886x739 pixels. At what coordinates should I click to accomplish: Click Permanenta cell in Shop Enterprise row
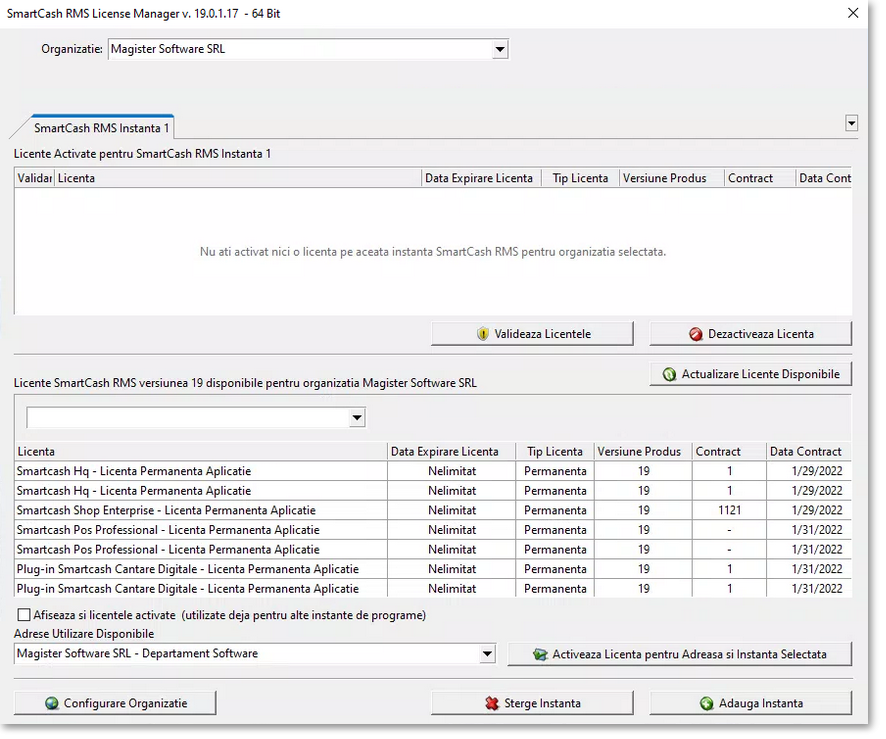click(x=555, y=511)
